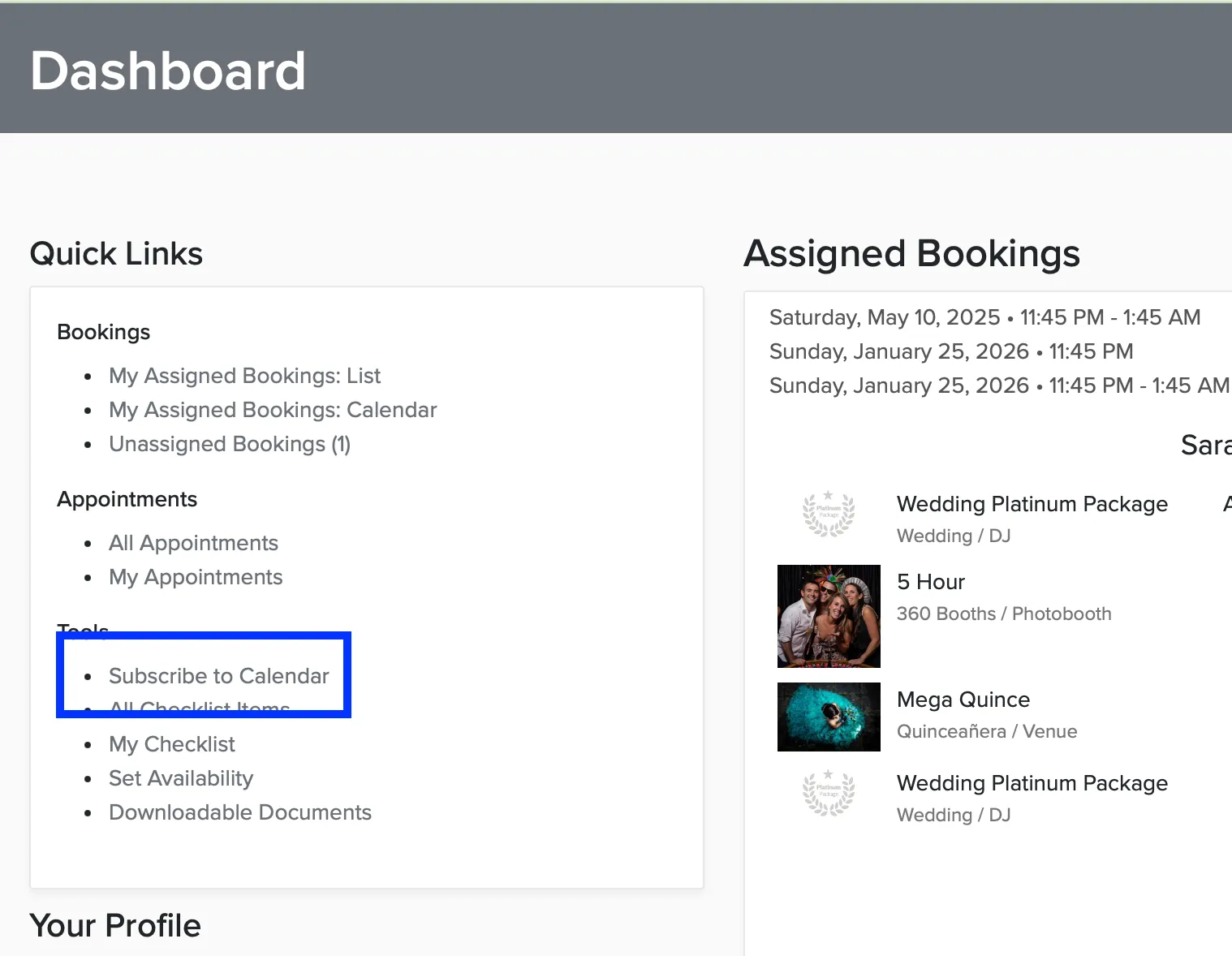Go to My Appointments
1232x956 pixels.
196,577
